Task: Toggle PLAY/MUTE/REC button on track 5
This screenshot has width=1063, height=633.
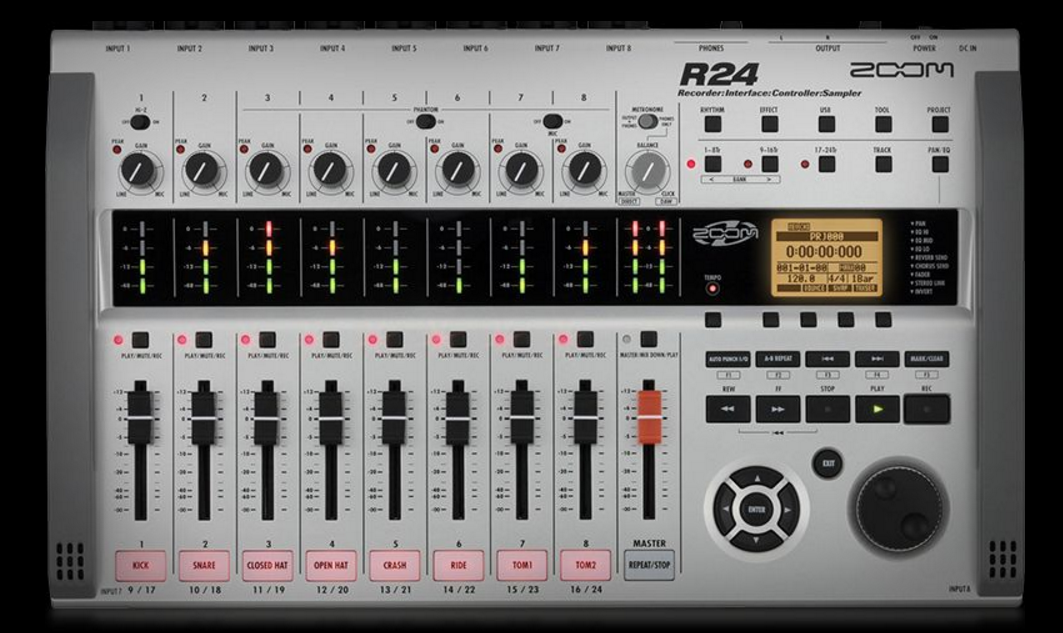Action: click(x=394, y=340)
